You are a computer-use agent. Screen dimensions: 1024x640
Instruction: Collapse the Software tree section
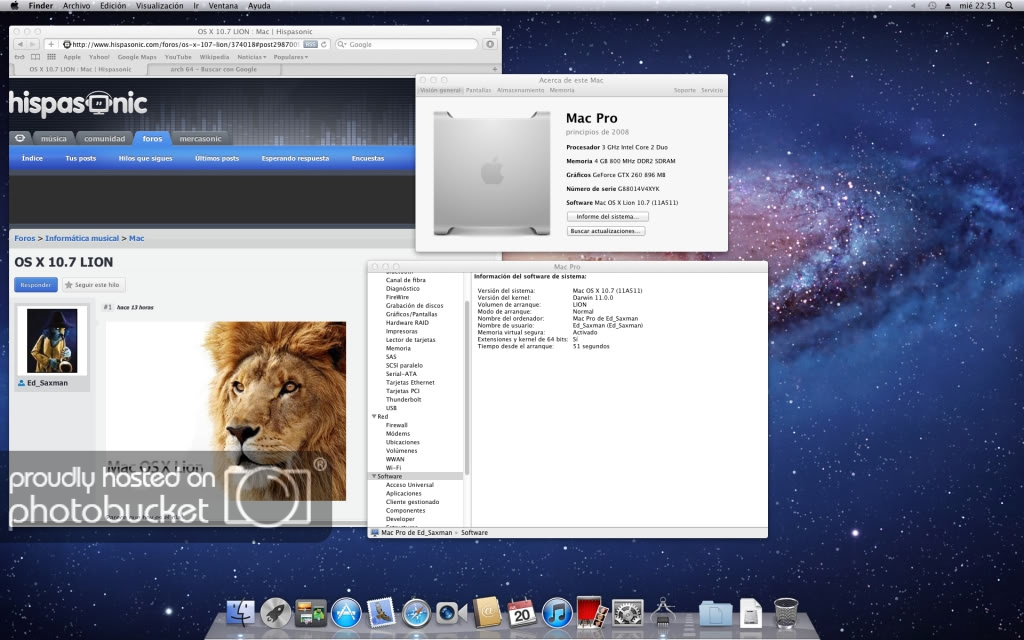(x=373, y=476)
